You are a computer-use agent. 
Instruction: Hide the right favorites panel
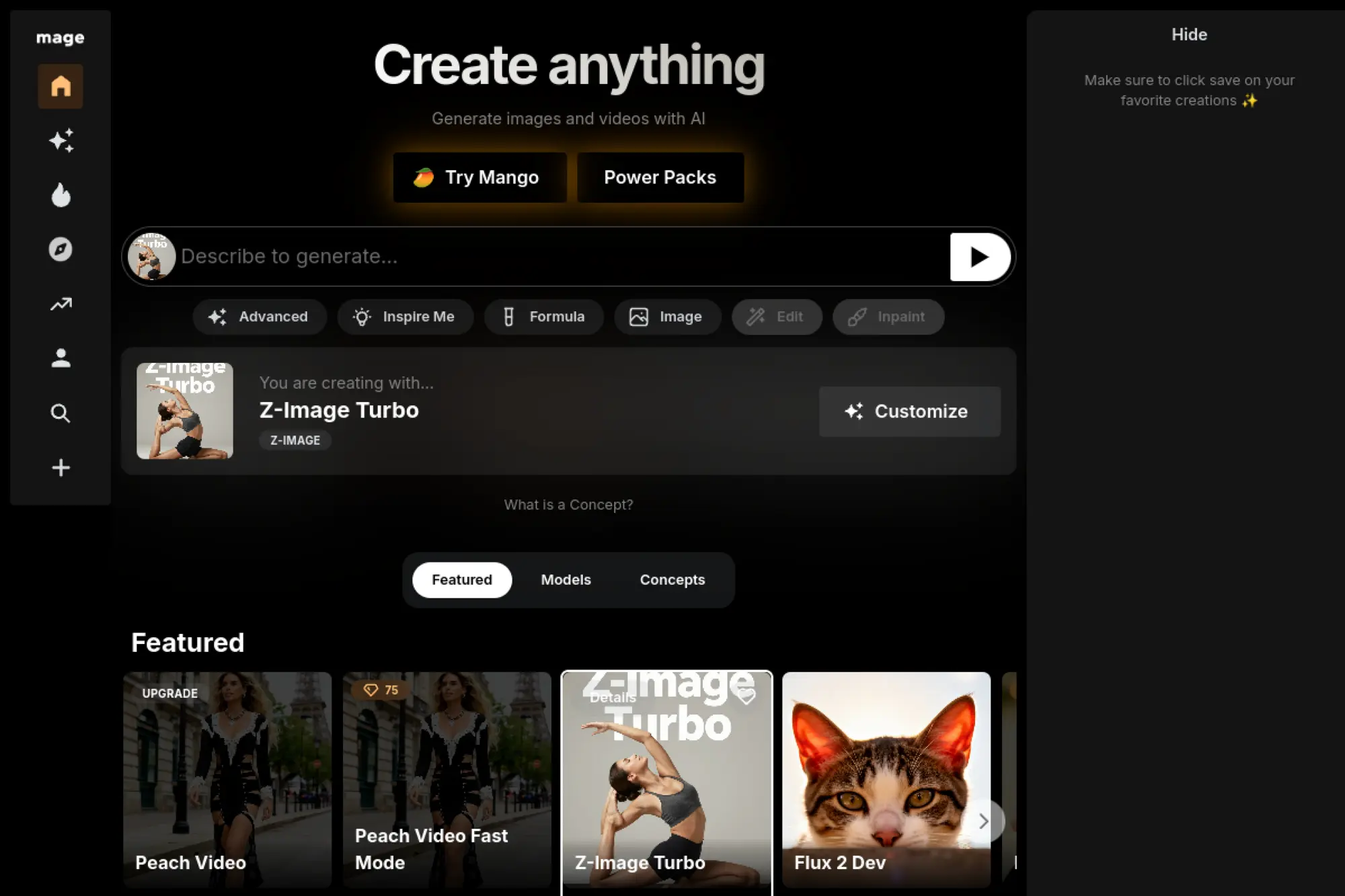coord(1188,35)
